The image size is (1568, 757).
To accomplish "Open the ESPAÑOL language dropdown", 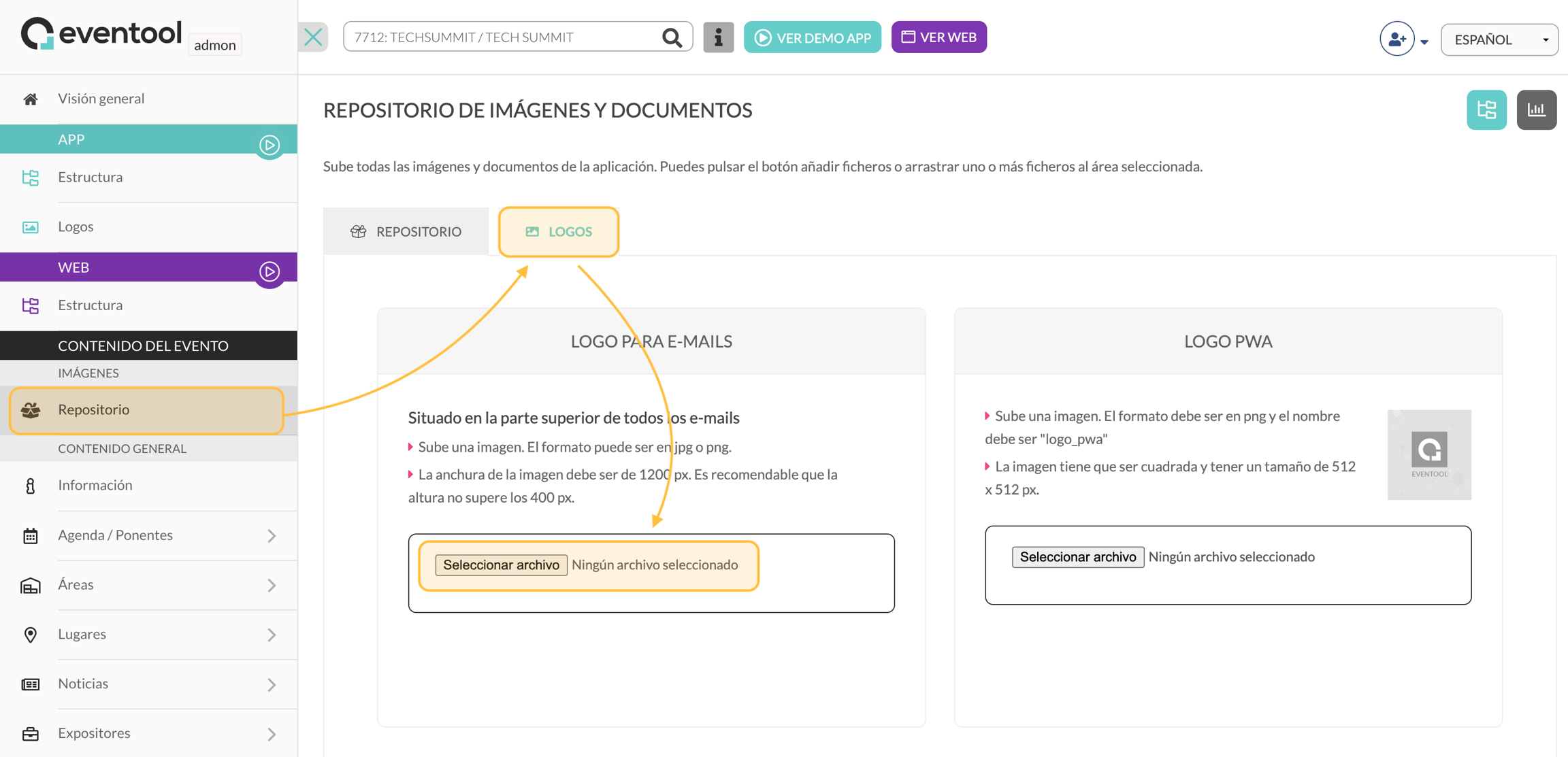I will pyautogui.click(x=1499, y=39).
